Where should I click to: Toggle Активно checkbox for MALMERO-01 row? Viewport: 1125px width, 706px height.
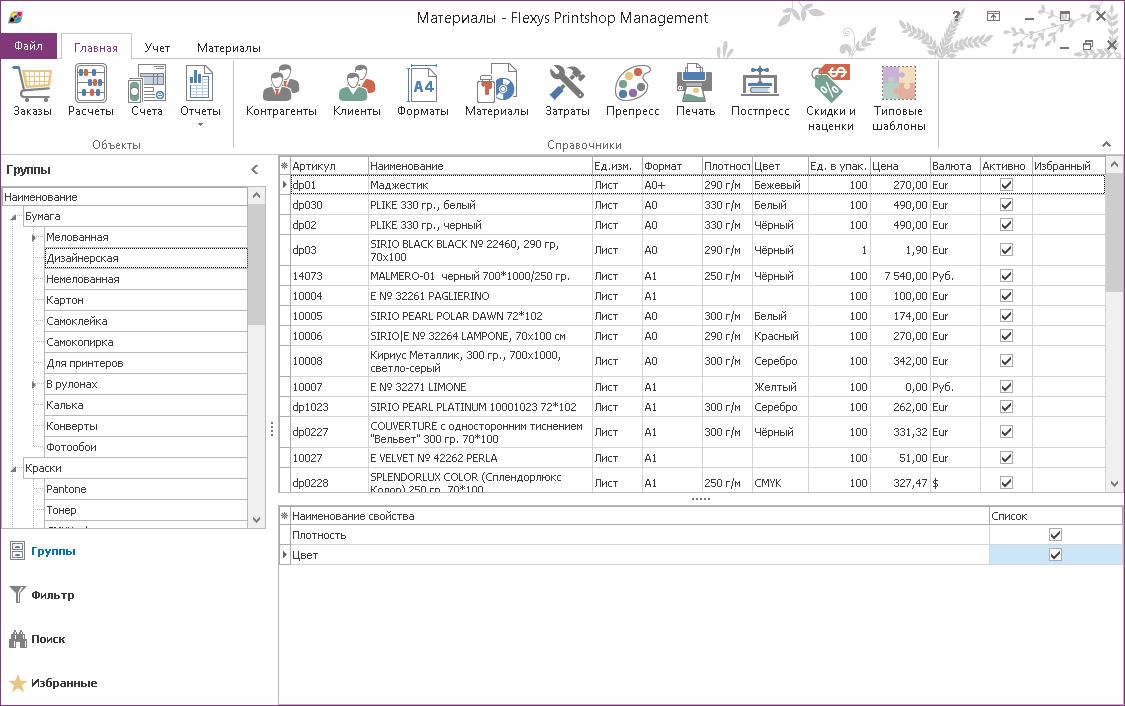point(1006,276)
